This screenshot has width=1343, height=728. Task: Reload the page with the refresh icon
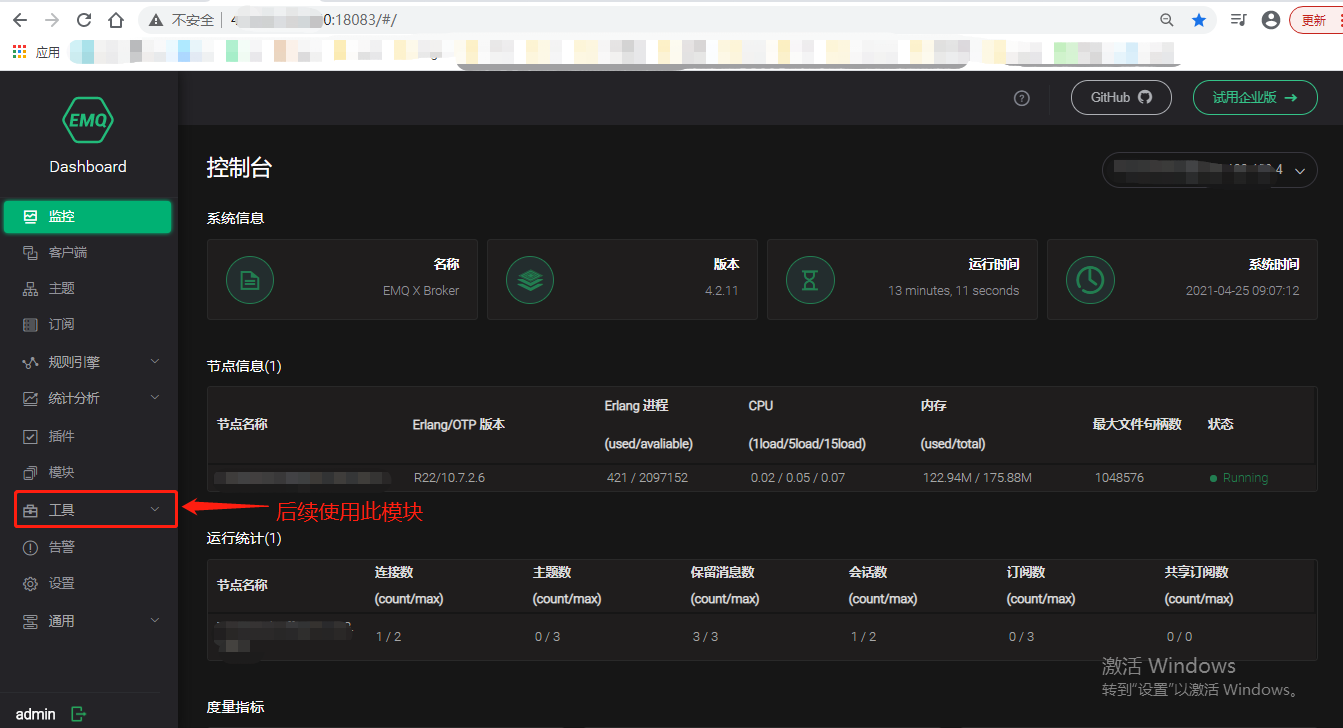pos(84,20)
